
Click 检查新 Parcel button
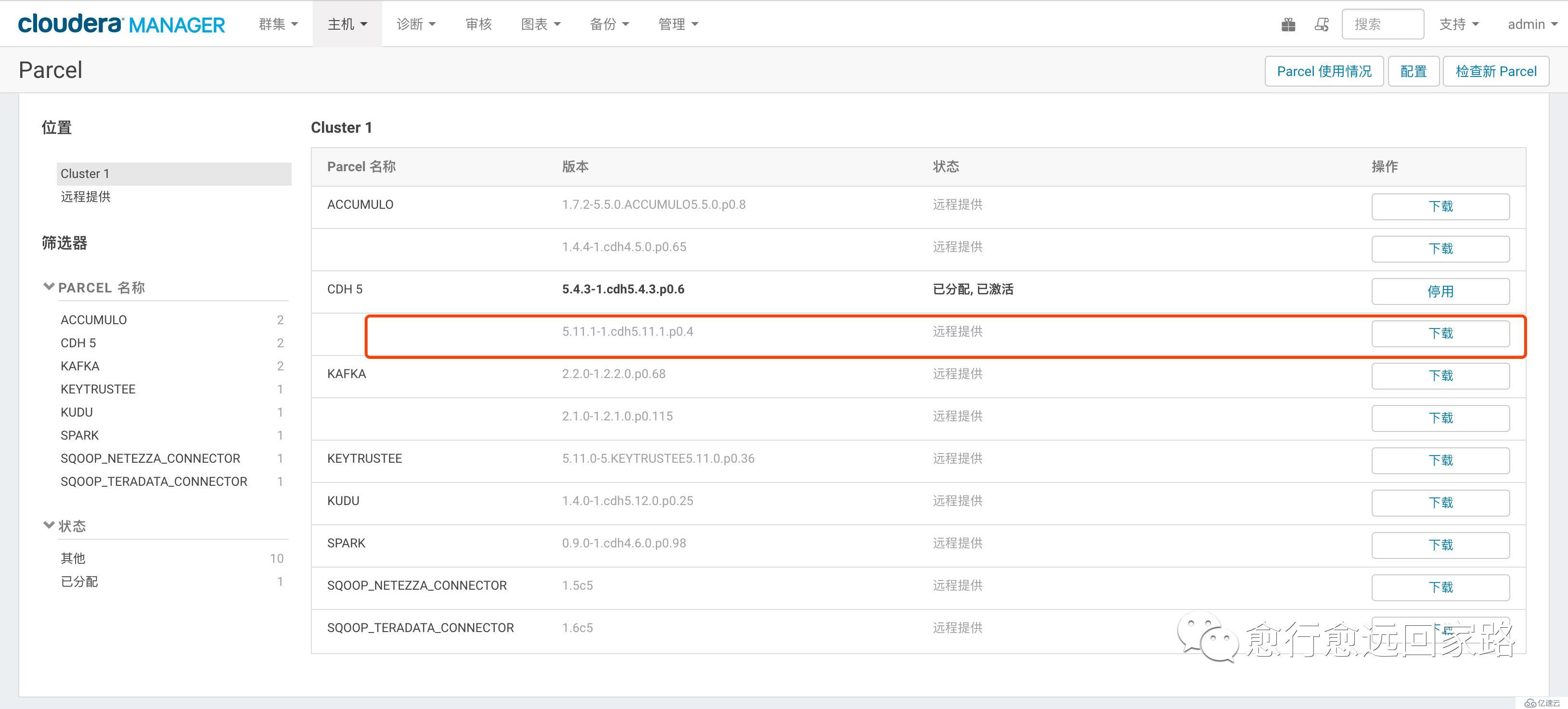[1495, 71]
